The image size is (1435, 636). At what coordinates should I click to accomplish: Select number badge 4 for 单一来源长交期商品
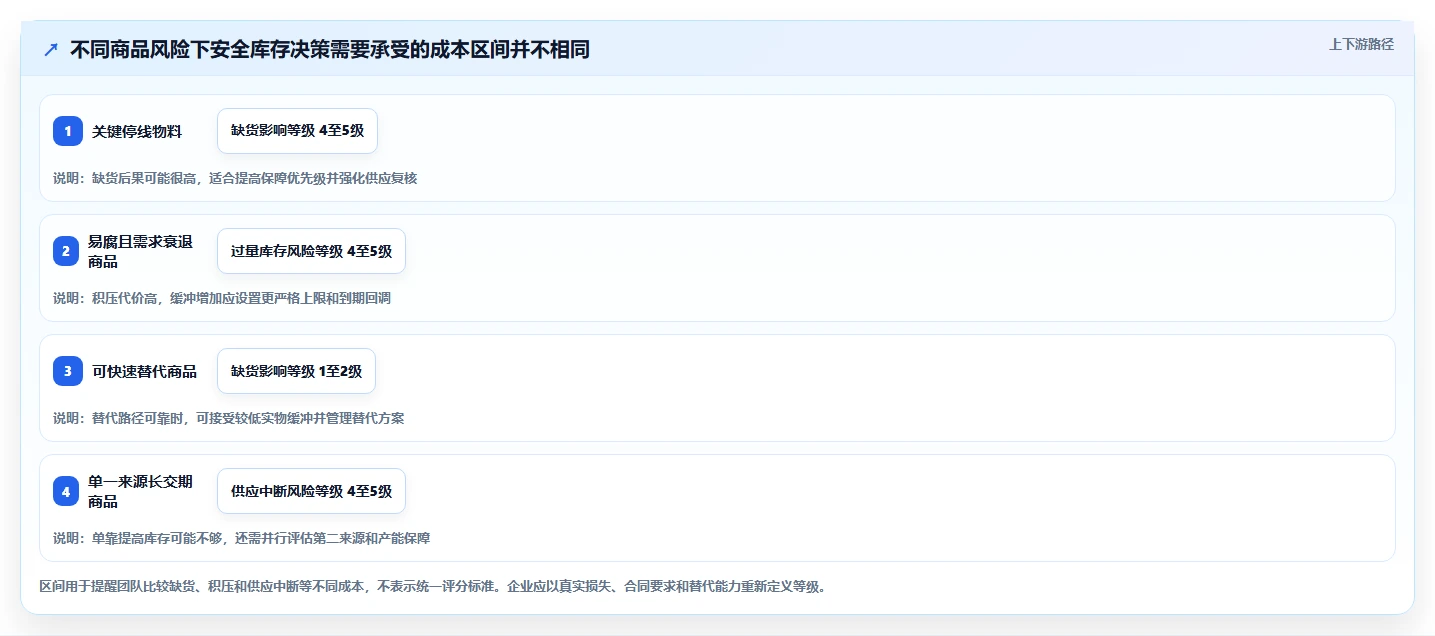tap(66, 491)
